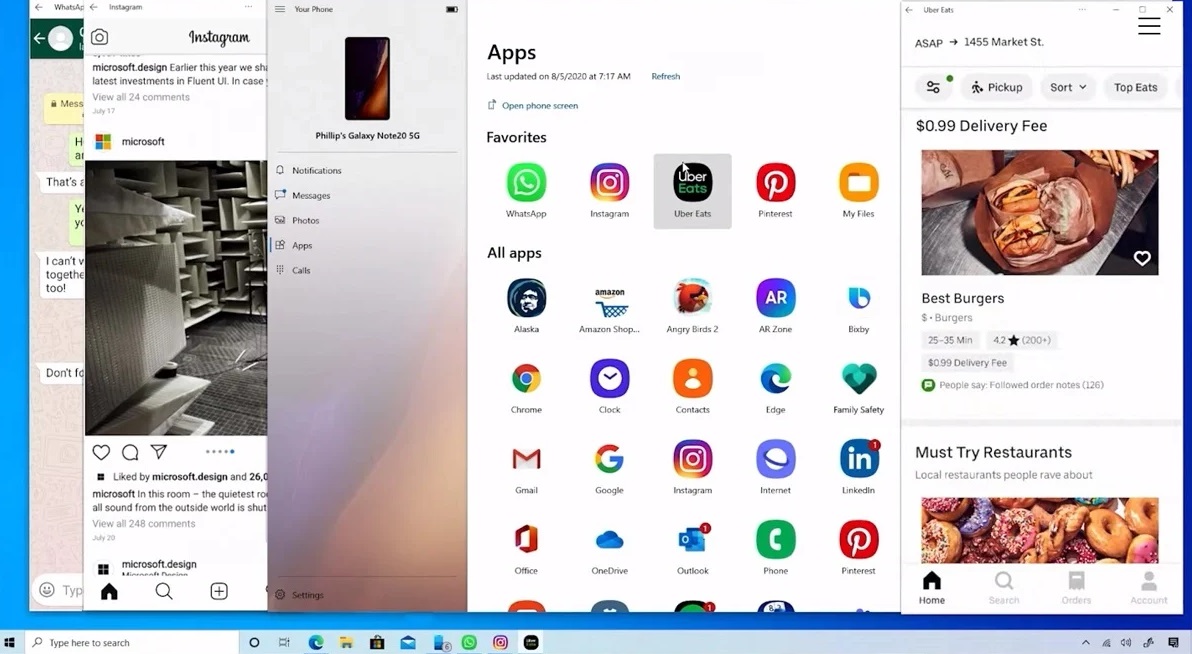Viewport: 1192px width, 654px height.
Task: Open Best Burgers restaurant photo
Action: [x=1039, y=212]
